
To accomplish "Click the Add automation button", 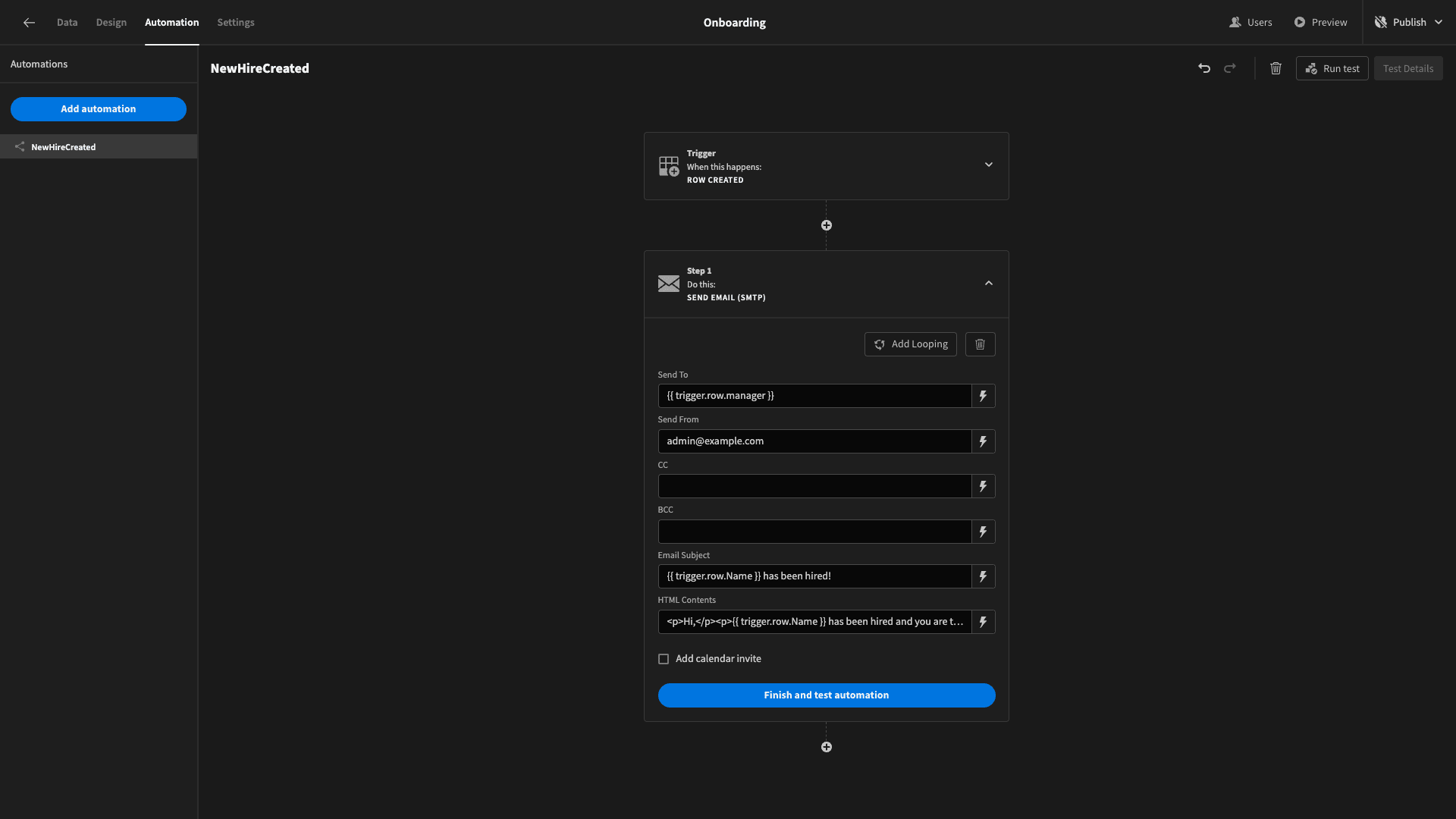I will click(x=99, y=109).
